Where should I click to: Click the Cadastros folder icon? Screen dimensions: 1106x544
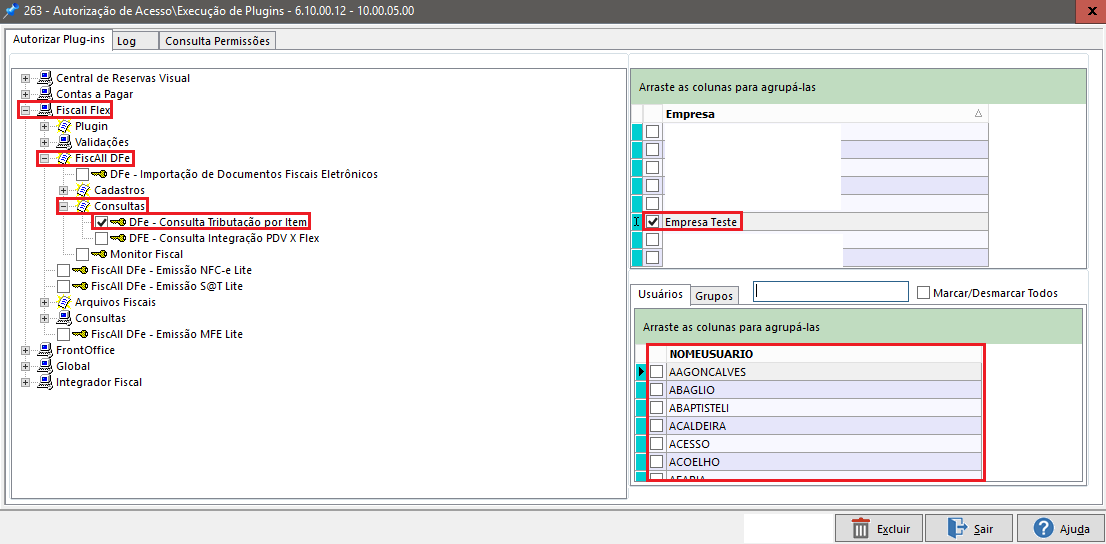coord(83,190)
